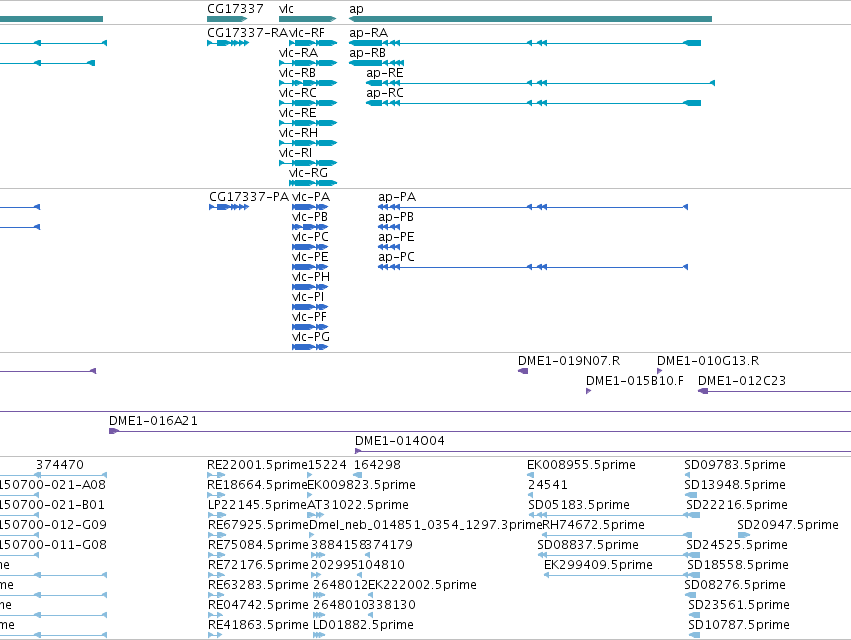This screenshot has height=640, width=851.
Task: Click EST LP22145.5prime
Action: [257, 505]
